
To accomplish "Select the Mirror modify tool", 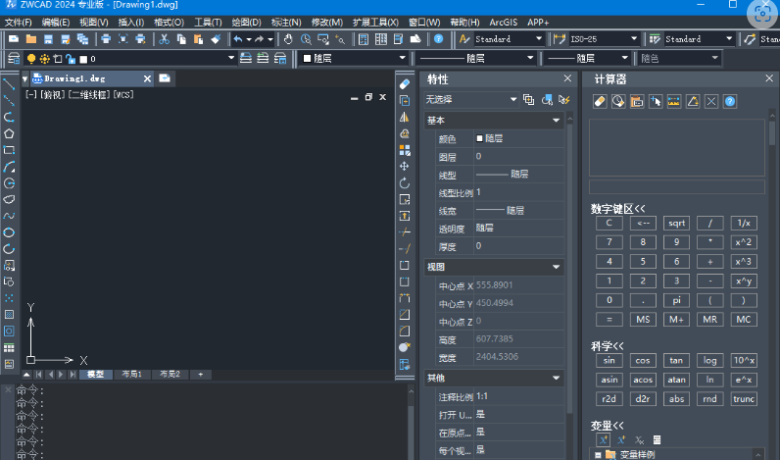I will (405, 117).
